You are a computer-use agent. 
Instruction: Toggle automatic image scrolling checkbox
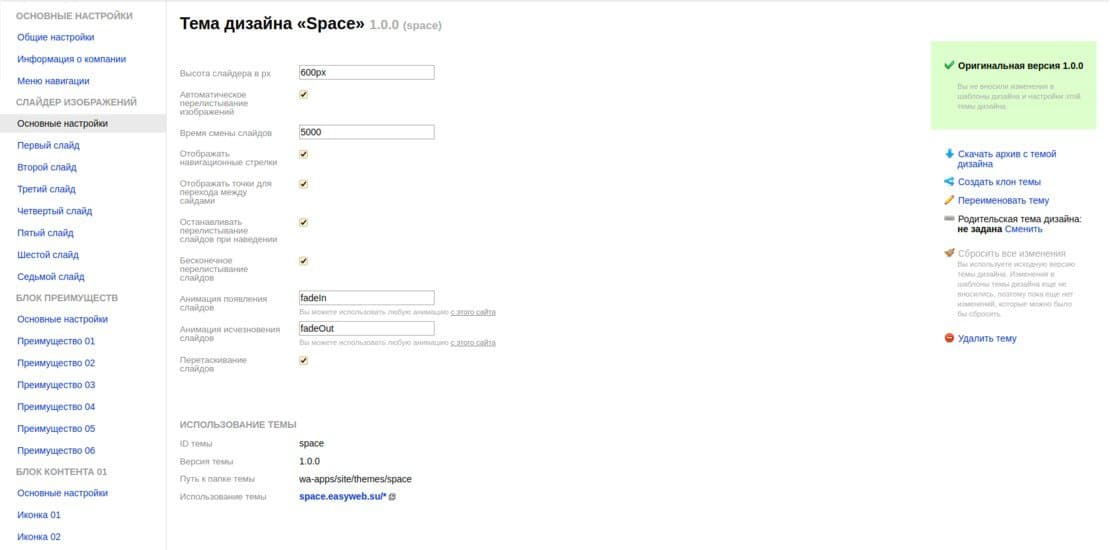pos(304,94)
